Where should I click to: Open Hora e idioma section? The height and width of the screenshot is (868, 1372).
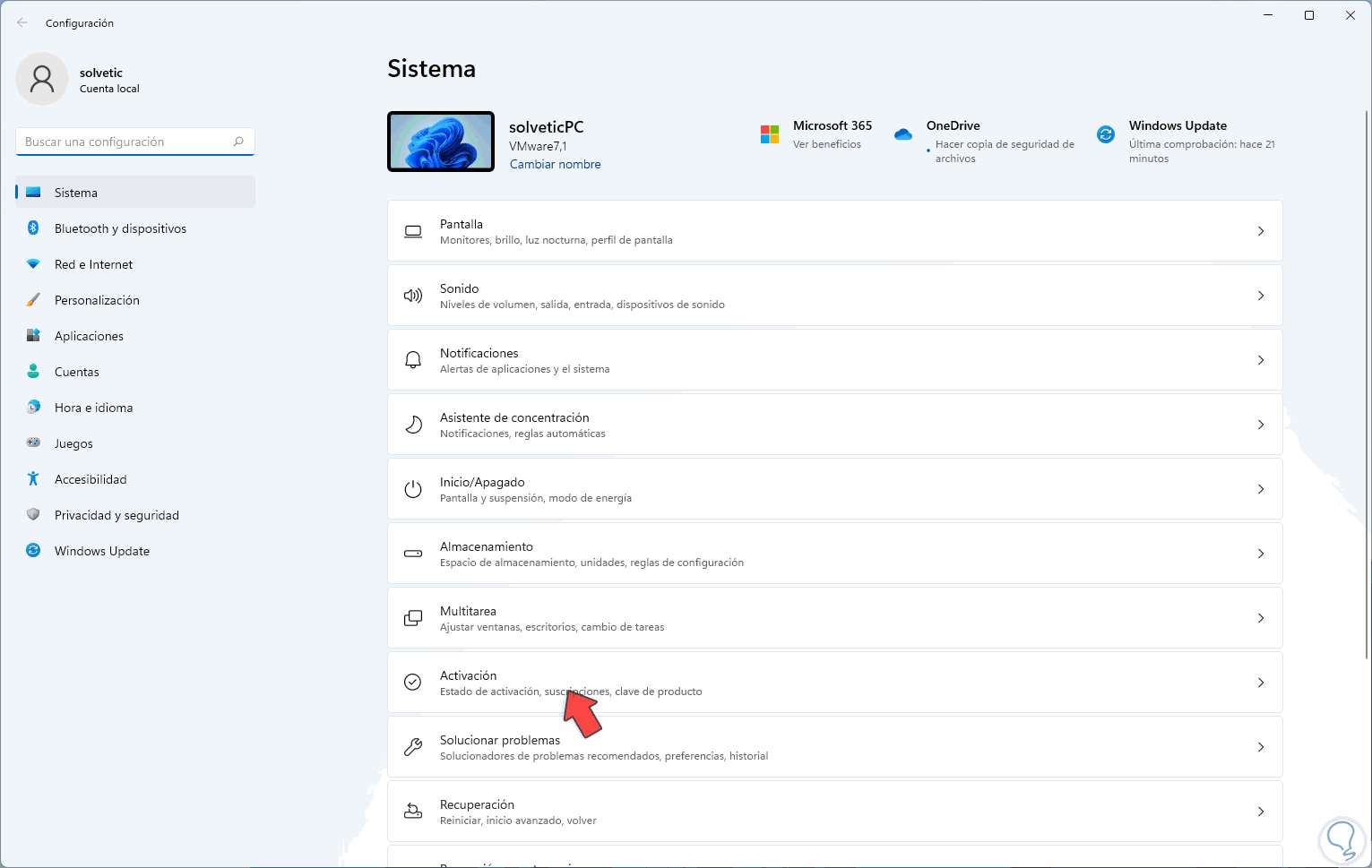coord(93,408)
